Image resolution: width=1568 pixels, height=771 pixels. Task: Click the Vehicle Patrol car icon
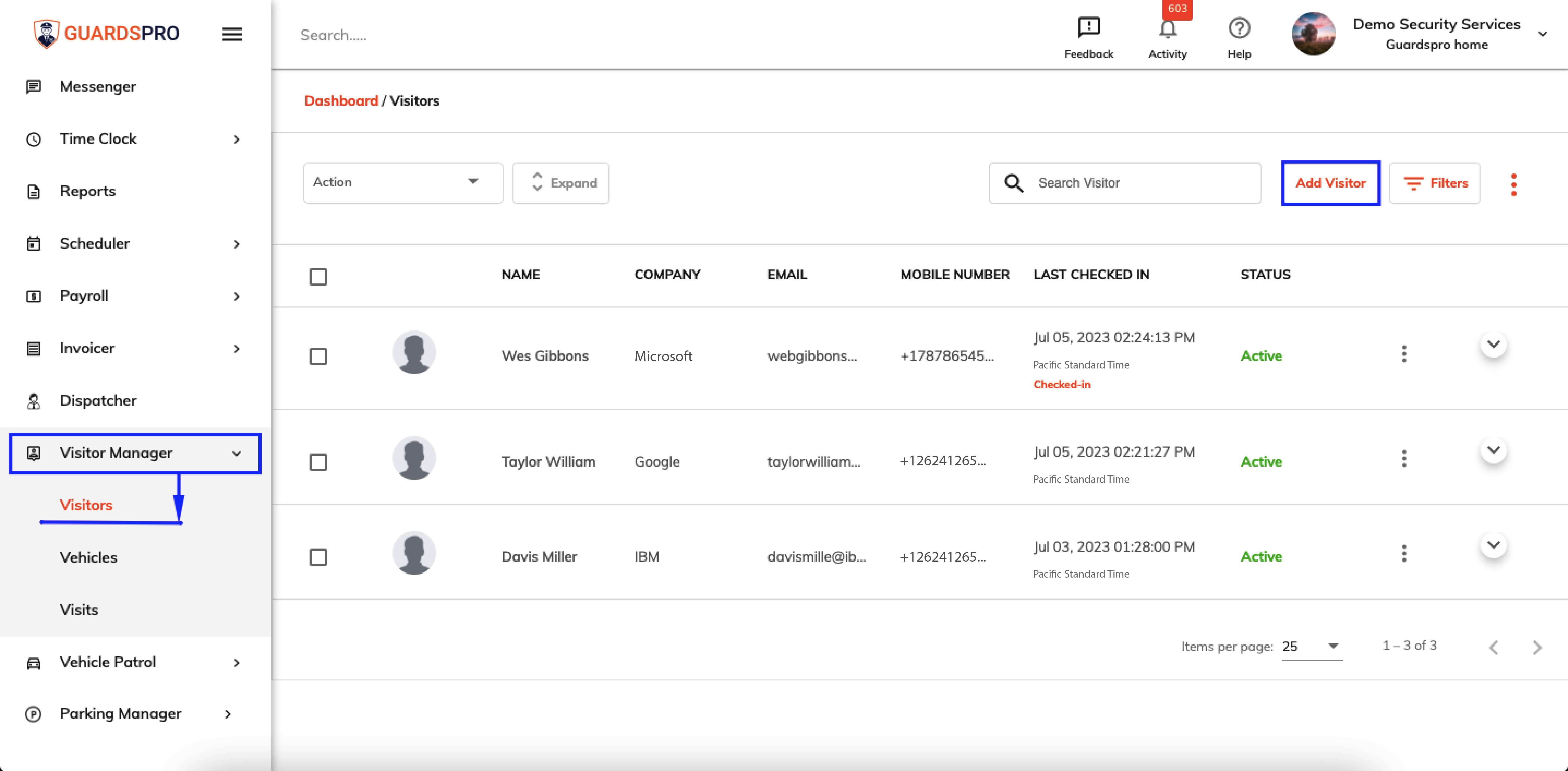[x=33, y=663]
